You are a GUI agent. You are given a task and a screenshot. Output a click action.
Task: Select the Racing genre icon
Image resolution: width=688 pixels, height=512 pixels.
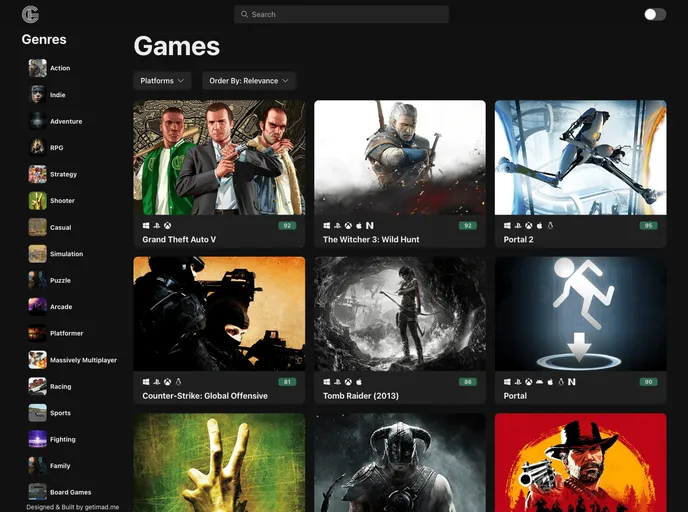pyautogui.click(x=38, y=386)
